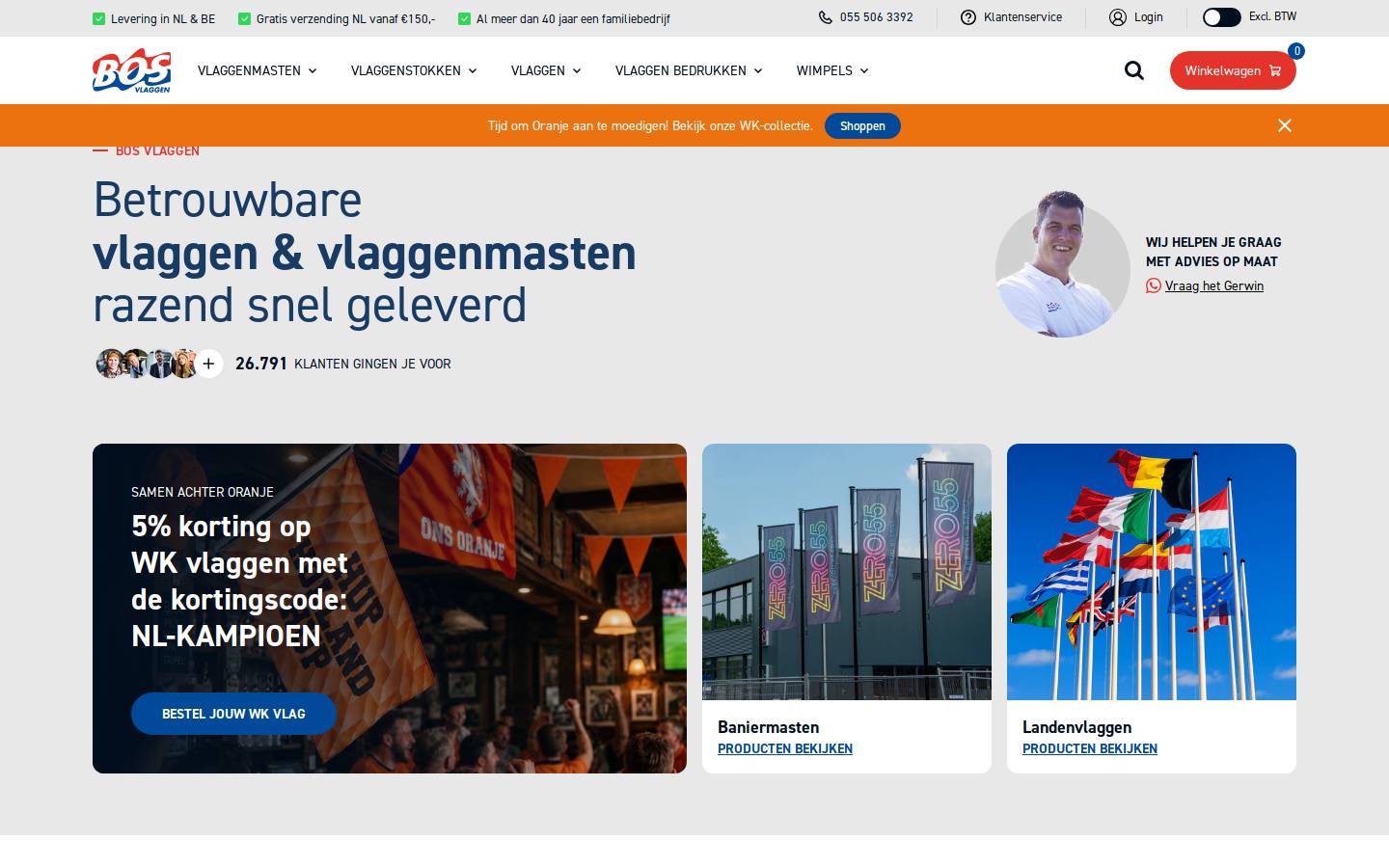Click the Landenvlaggen flags photo
This screenshot has height=868, width=1389.
click(x=1152, y=572)
